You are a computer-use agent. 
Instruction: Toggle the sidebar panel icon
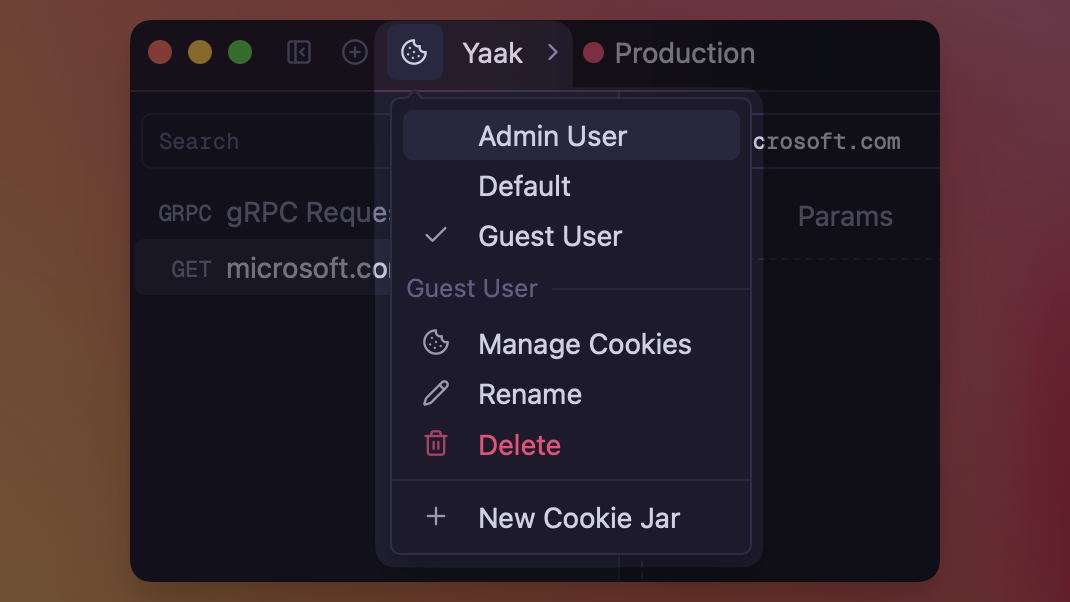point(299,52)
